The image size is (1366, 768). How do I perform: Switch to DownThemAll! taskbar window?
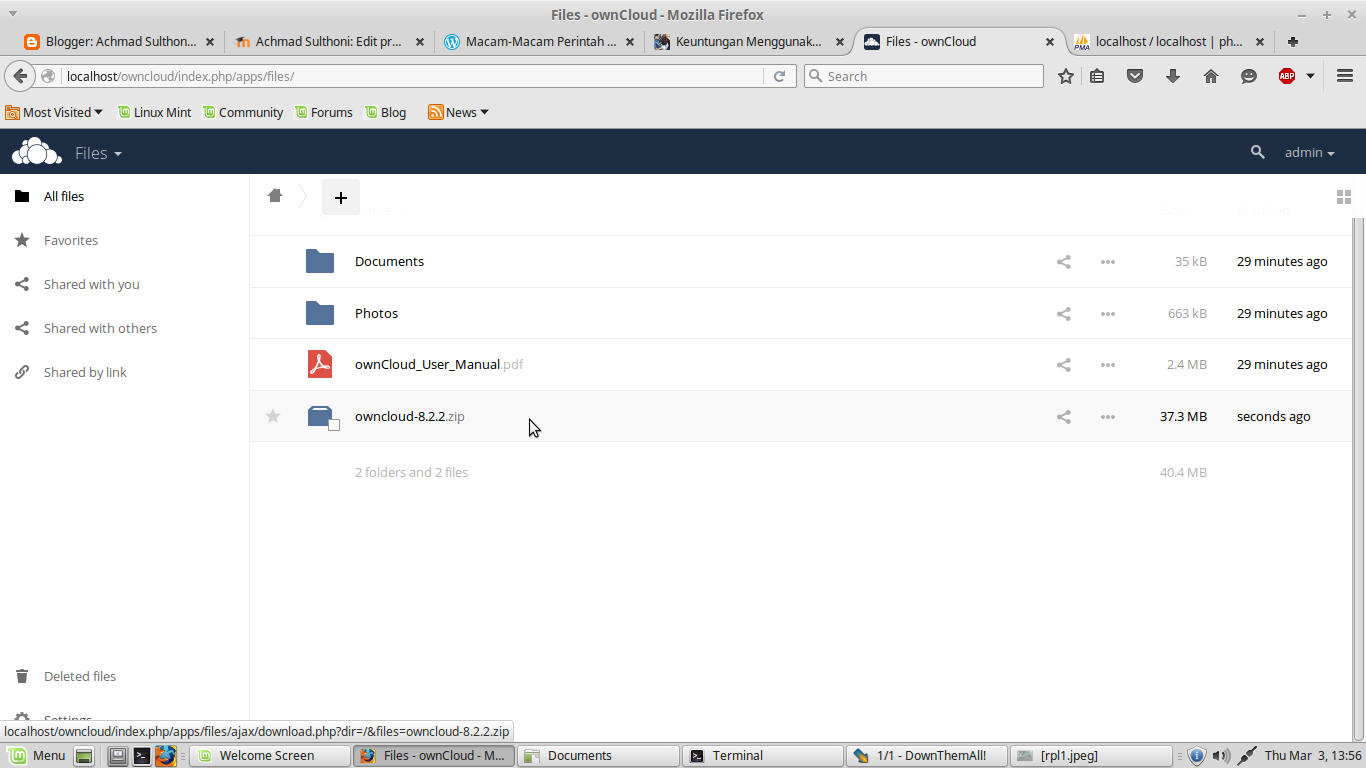(927, 756)
